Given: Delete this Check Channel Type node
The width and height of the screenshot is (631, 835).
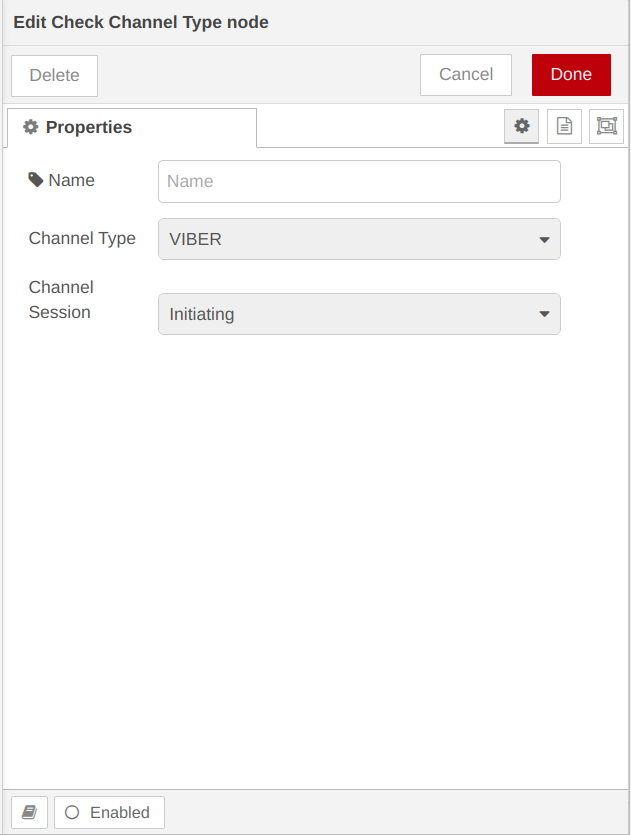Looking at the screenshot, I should tap(54, 76).
